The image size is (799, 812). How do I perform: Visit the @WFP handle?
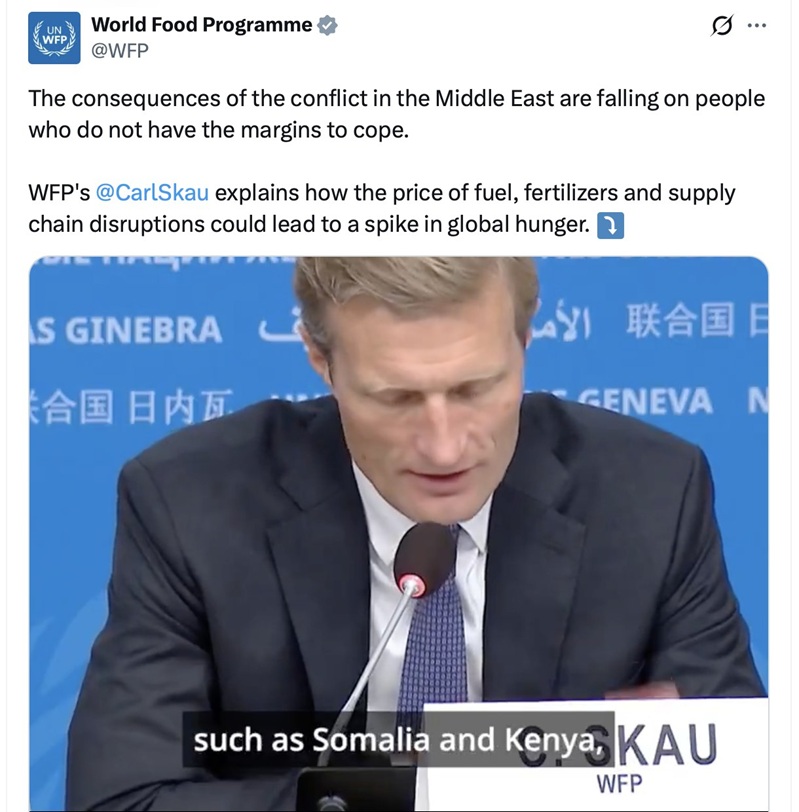coord(120,50)
